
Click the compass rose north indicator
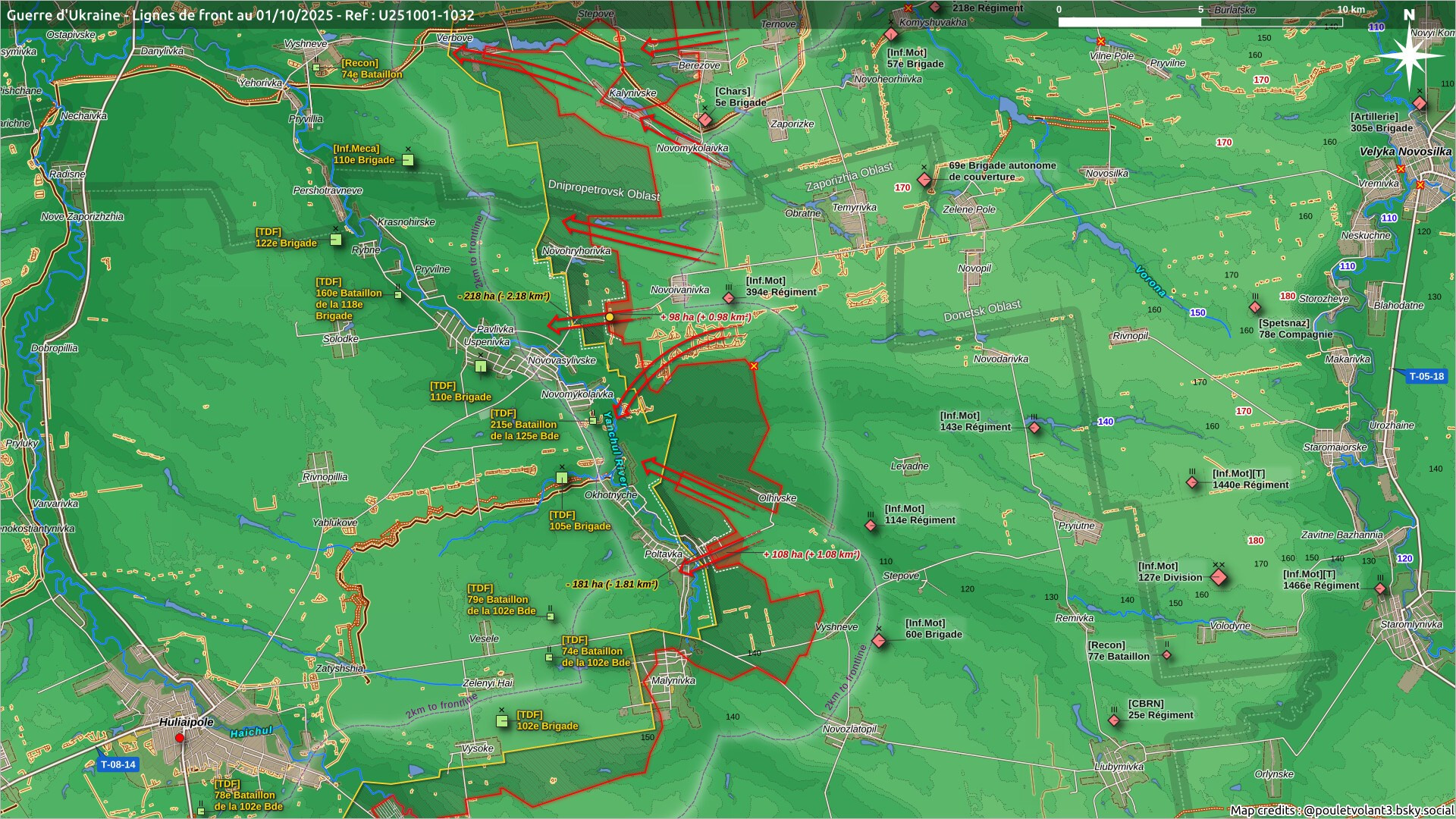point(1410,55)
